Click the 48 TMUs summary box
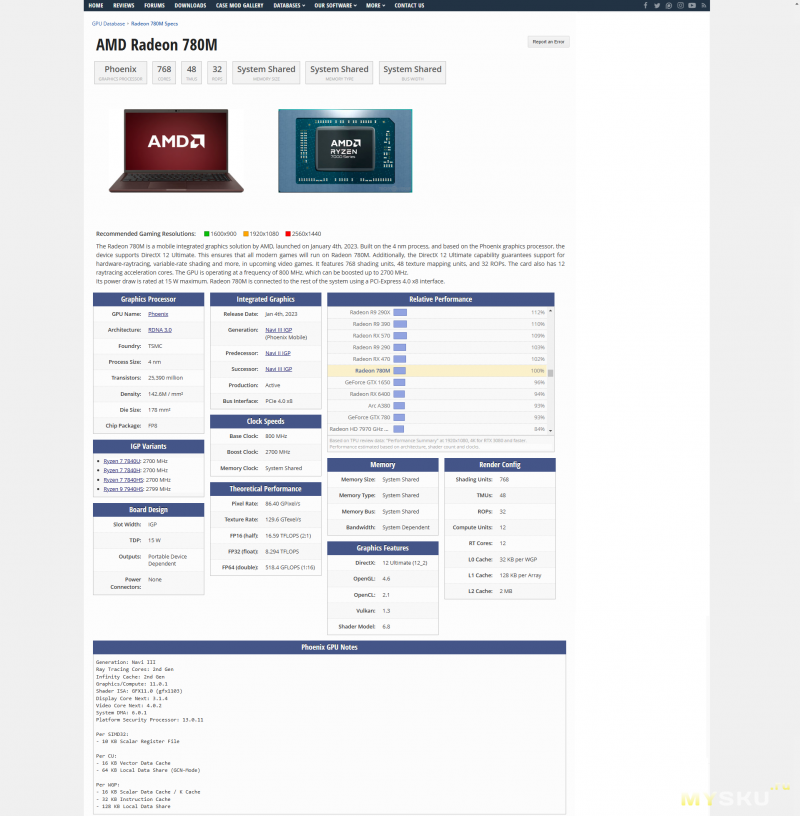This screenshot has height=816, width=800. tap(192, 72)
